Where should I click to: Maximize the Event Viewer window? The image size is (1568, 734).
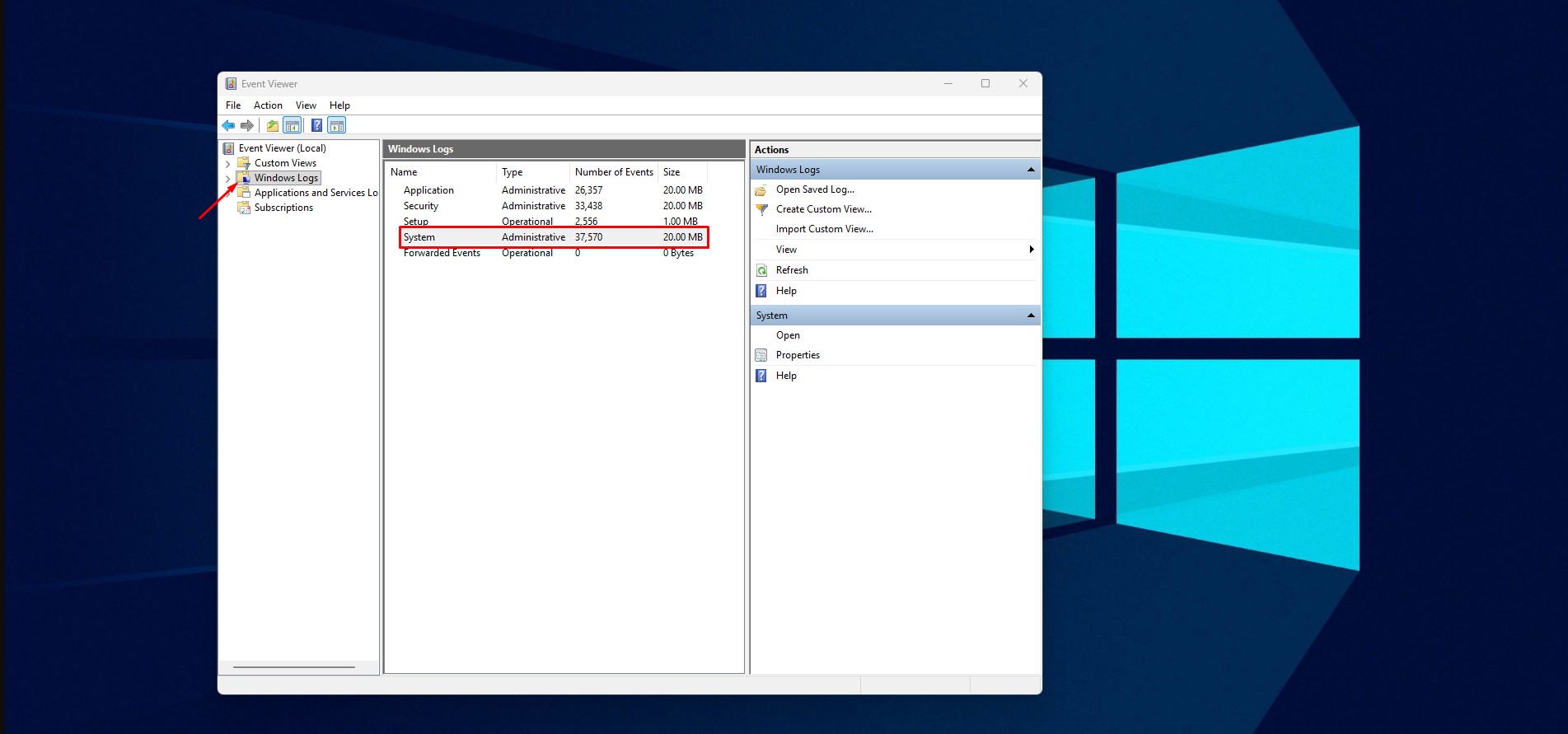point(985,83)
